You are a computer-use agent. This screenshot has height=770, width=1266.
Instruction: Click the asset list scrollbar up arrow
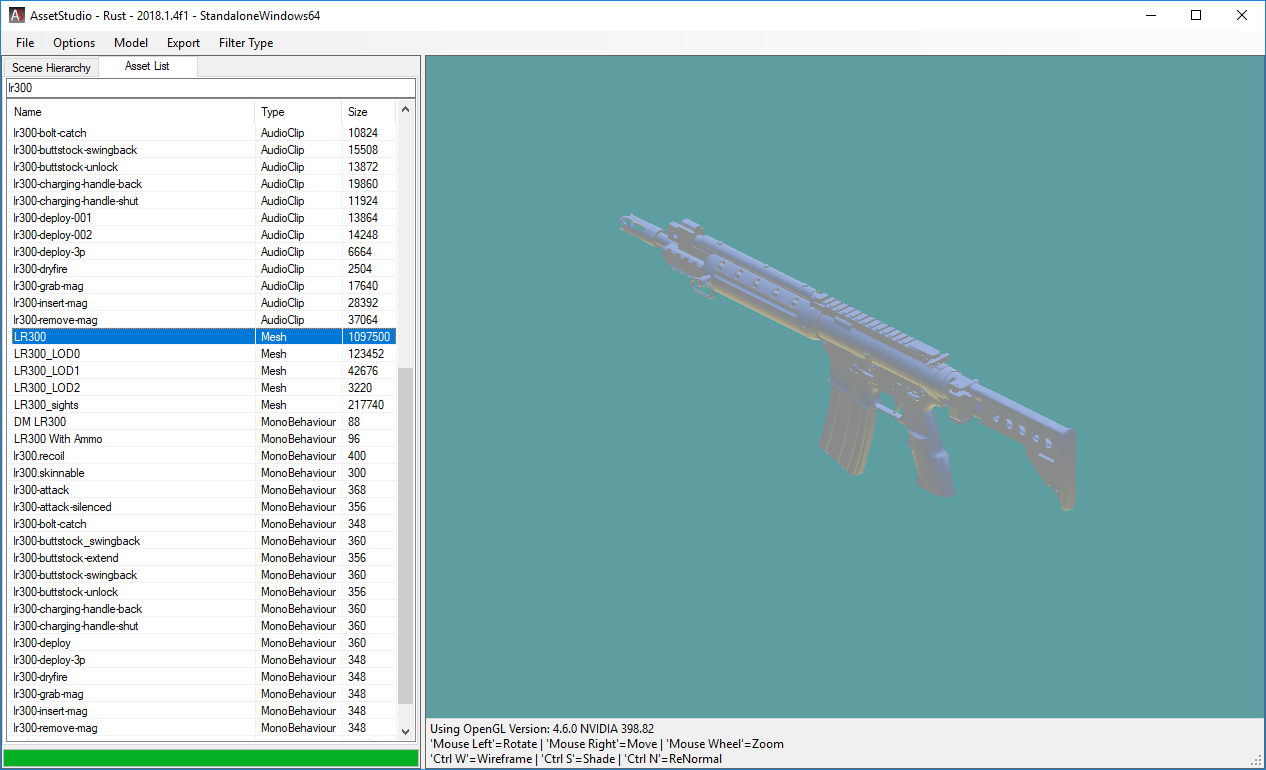pyautogui.click(x=405, y=108)
